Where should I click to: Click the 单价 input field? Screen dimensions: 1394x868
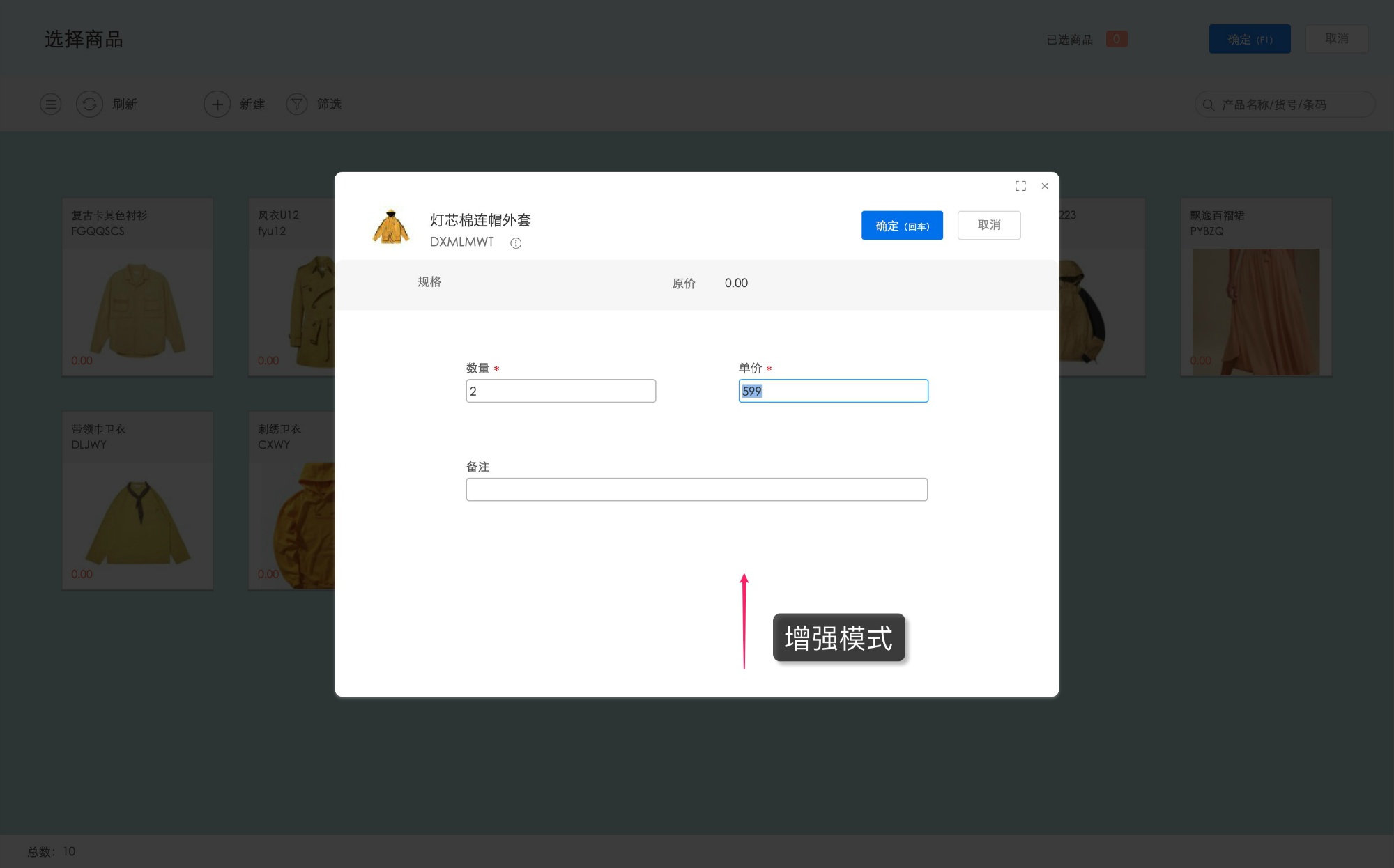pos(834,391)
